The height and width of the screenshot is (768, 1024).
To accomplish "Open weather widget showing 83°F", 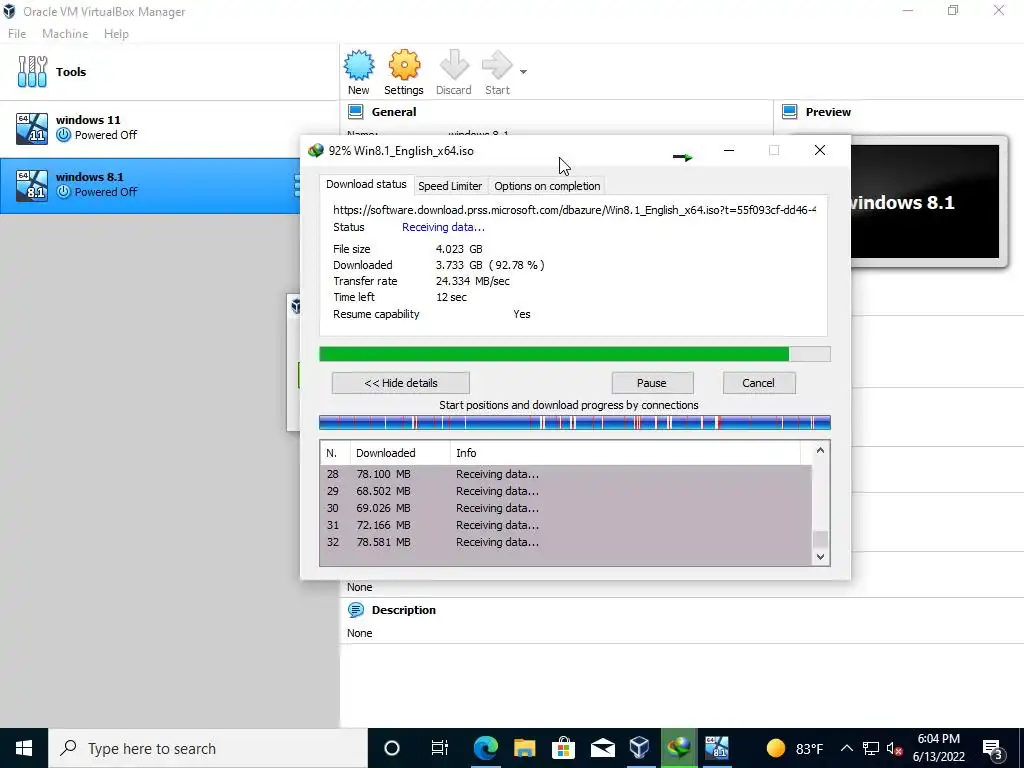I will click(795, 748).
